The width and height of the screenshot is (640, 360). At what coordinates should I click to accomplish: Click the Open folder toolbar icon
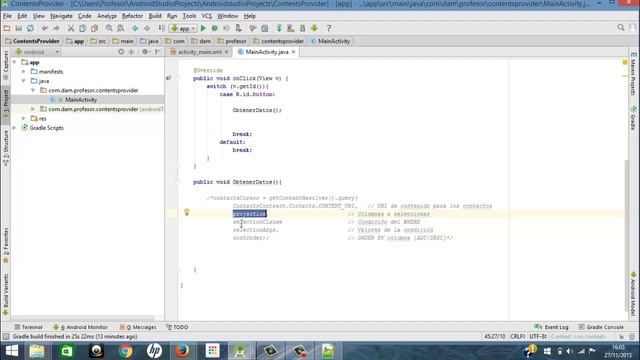(7, 28)
